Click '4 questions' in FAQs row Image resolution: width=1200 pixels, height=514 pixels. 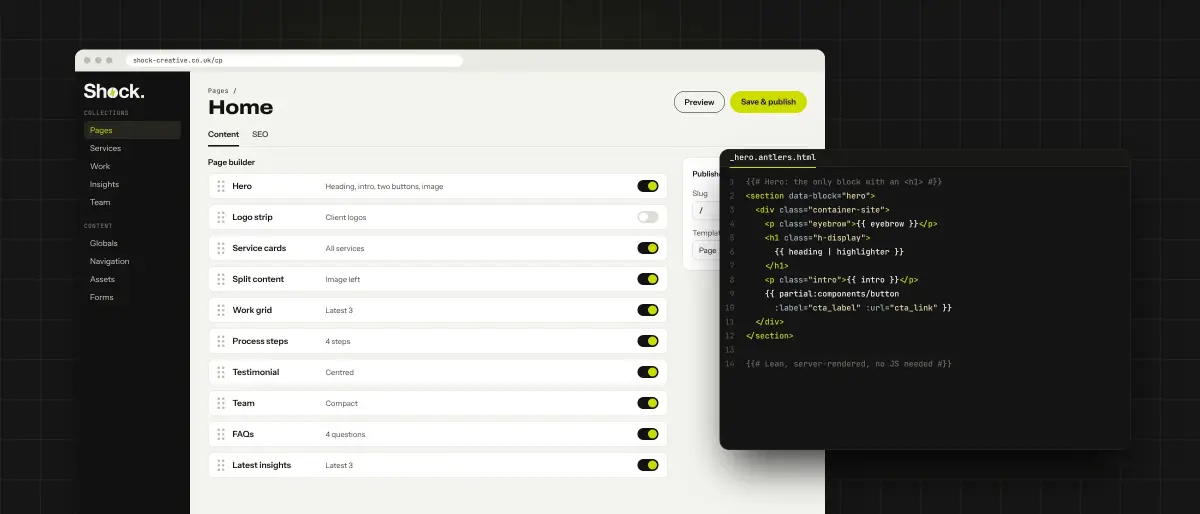pyautogui.click(x=345, y=434)
